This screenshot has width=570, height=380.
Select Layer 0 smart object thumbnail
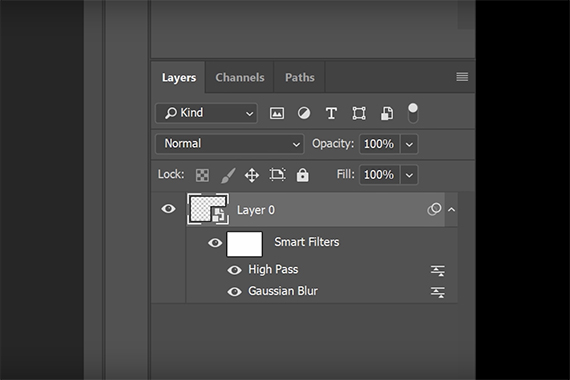point(208,209)
